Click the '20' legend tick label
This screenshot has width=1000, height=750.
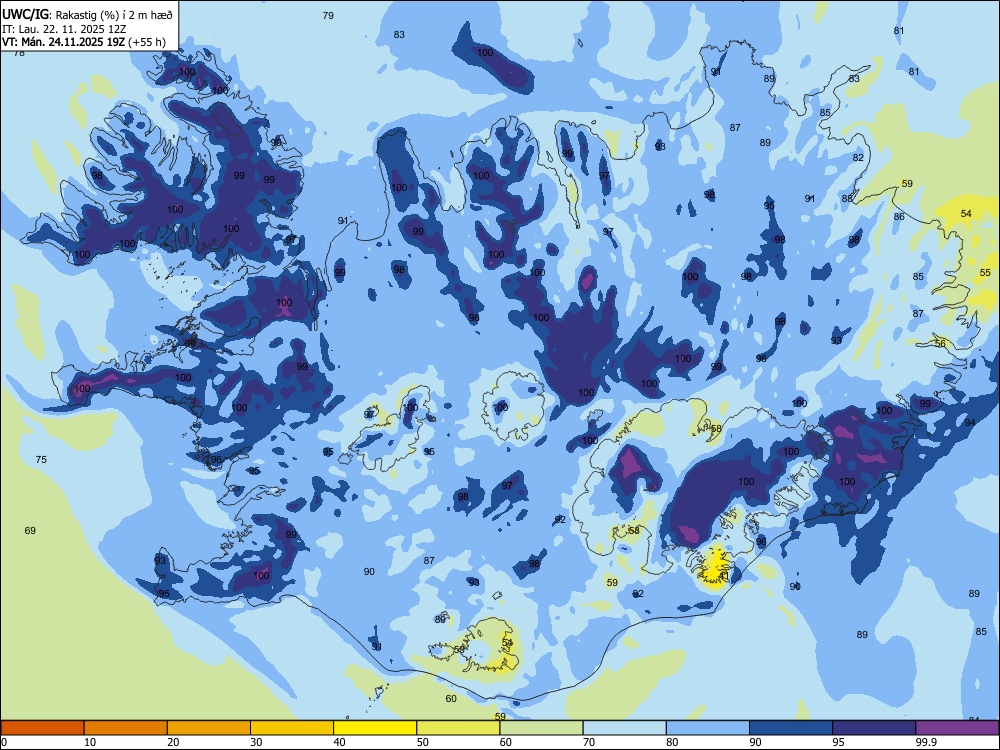tap(173, 742)
